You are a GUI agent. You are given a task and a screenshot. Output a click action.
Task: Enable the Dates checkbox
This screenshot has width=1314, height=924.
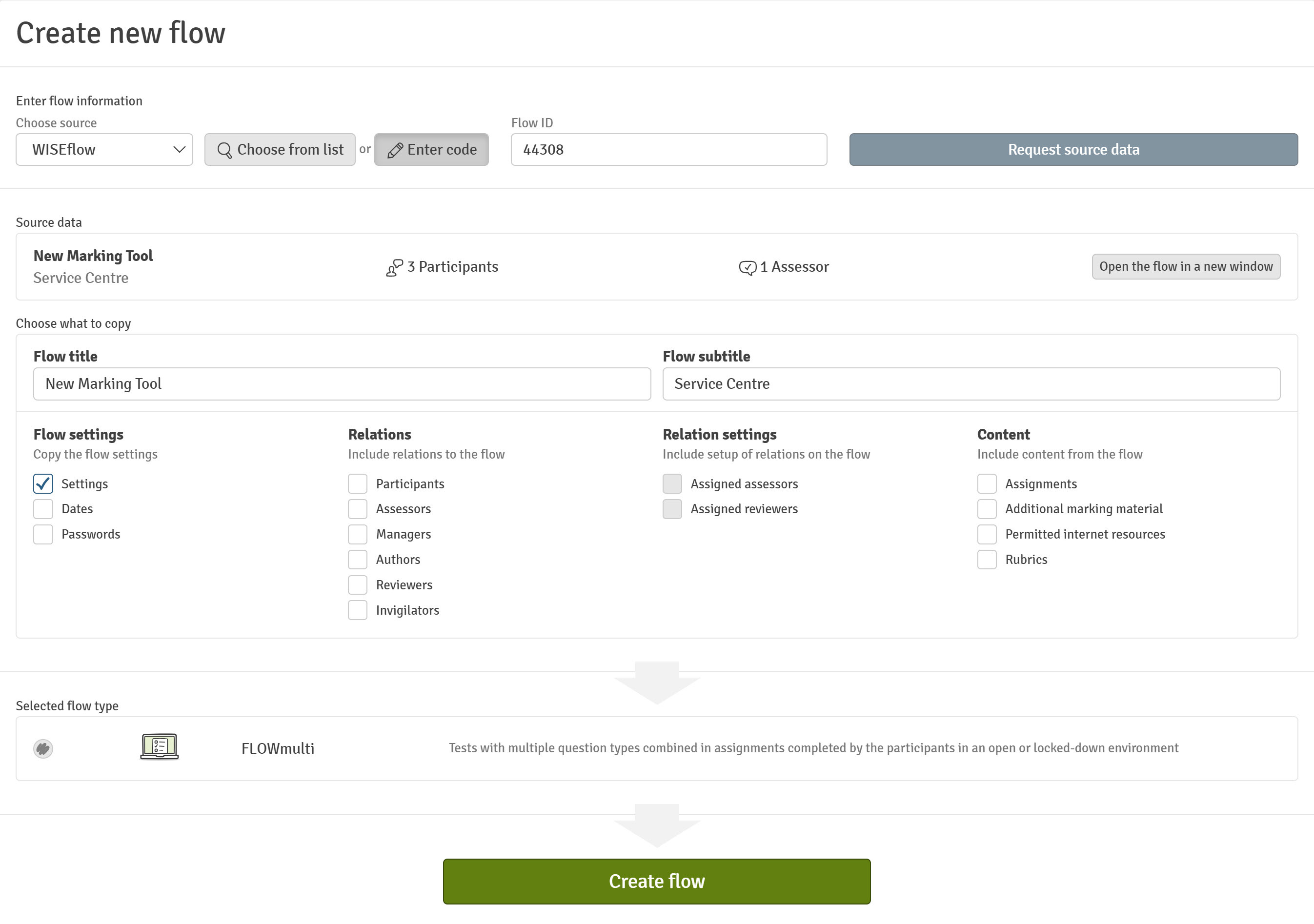click(43, 509)
